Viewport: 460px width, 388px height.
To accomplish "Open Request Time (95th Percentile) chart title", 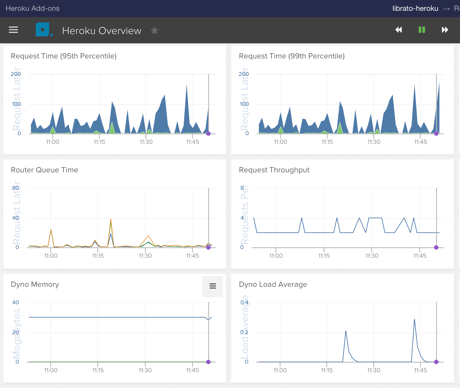I will (64, 56).
